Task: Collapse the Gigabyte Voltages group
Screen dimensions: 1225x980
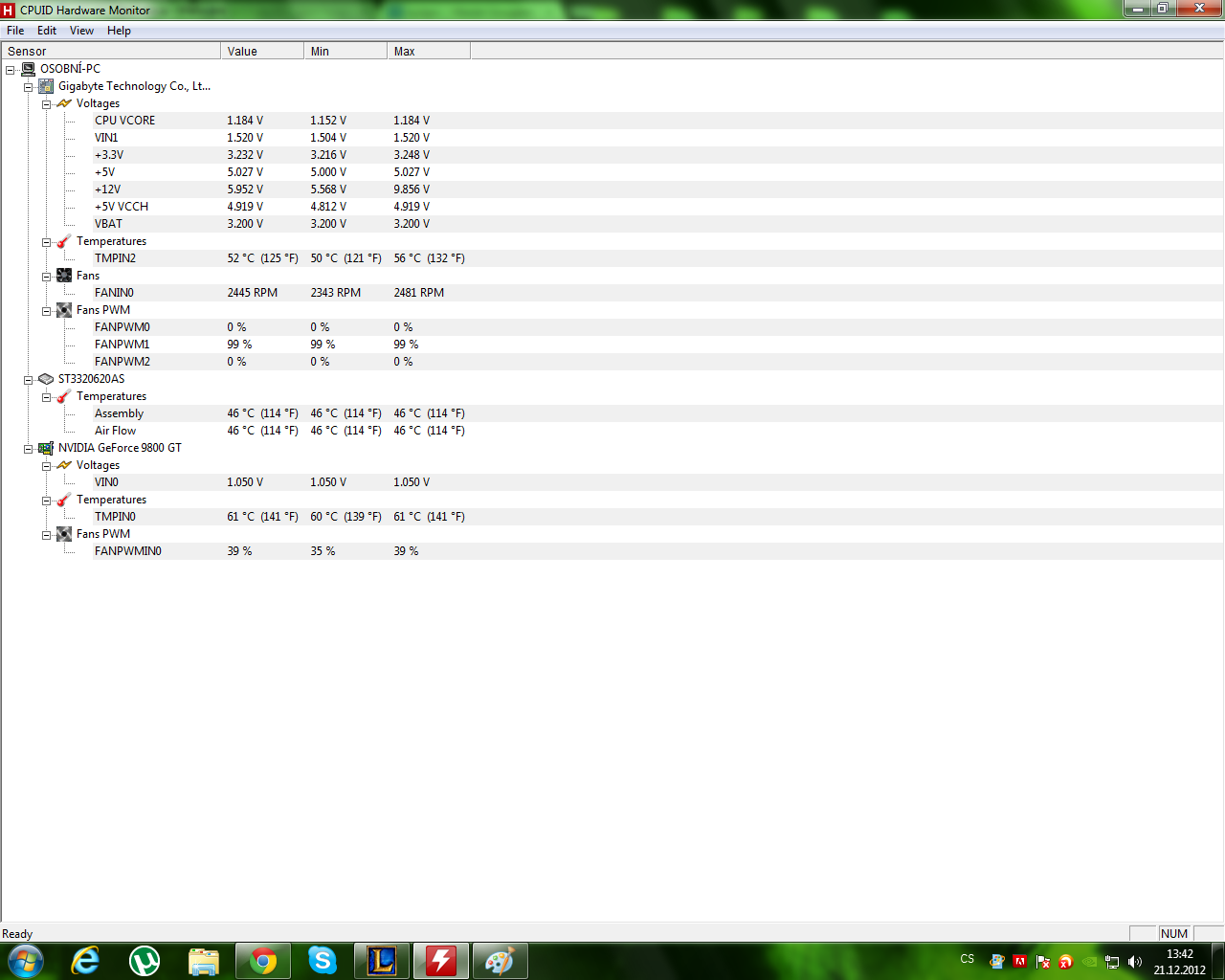Action: [46, 104]
